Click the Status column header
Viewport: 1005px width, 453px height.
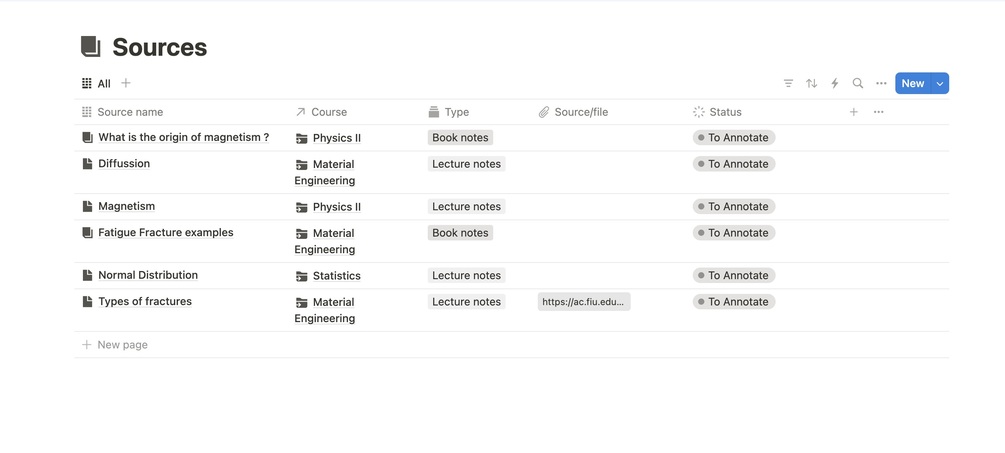coord(725,112)
